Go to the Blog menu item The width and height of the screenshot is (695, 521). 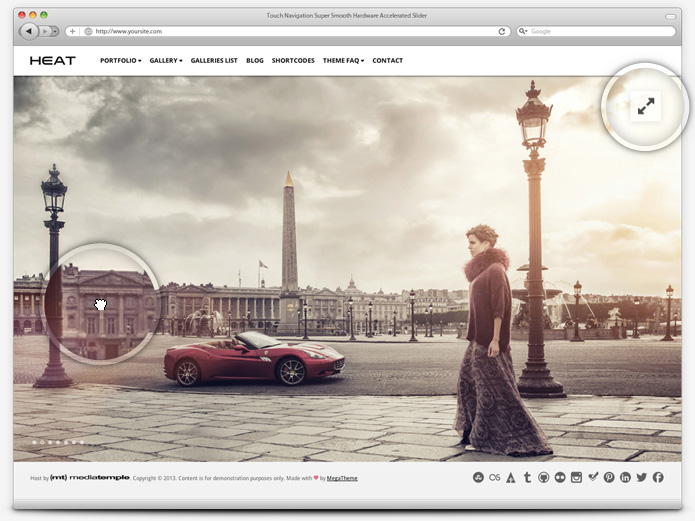point(255,61)
